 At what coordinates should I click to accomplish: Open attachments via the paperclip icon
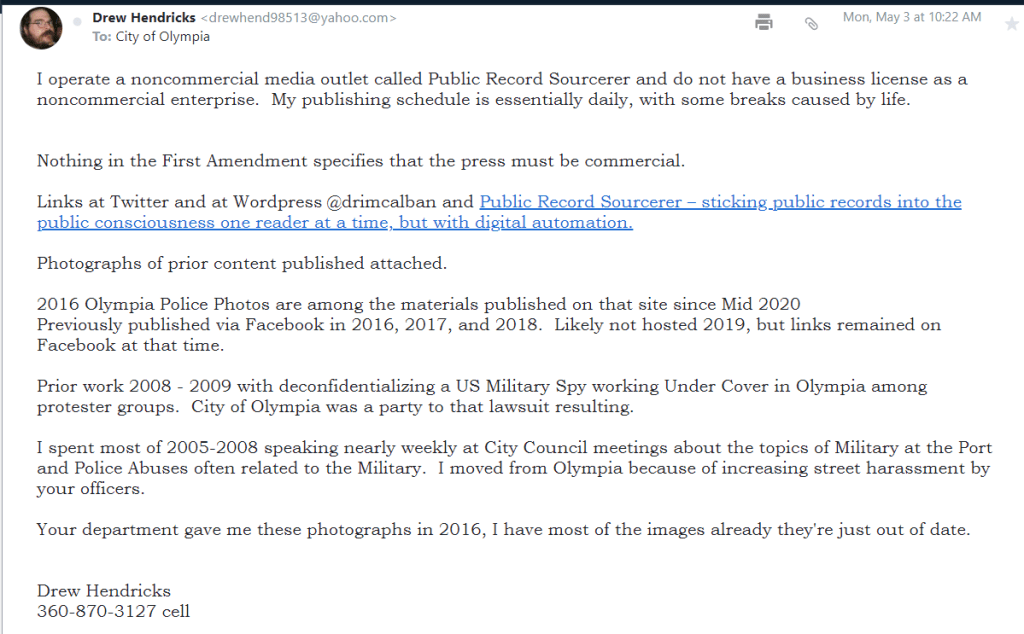(x=811, y=22)
